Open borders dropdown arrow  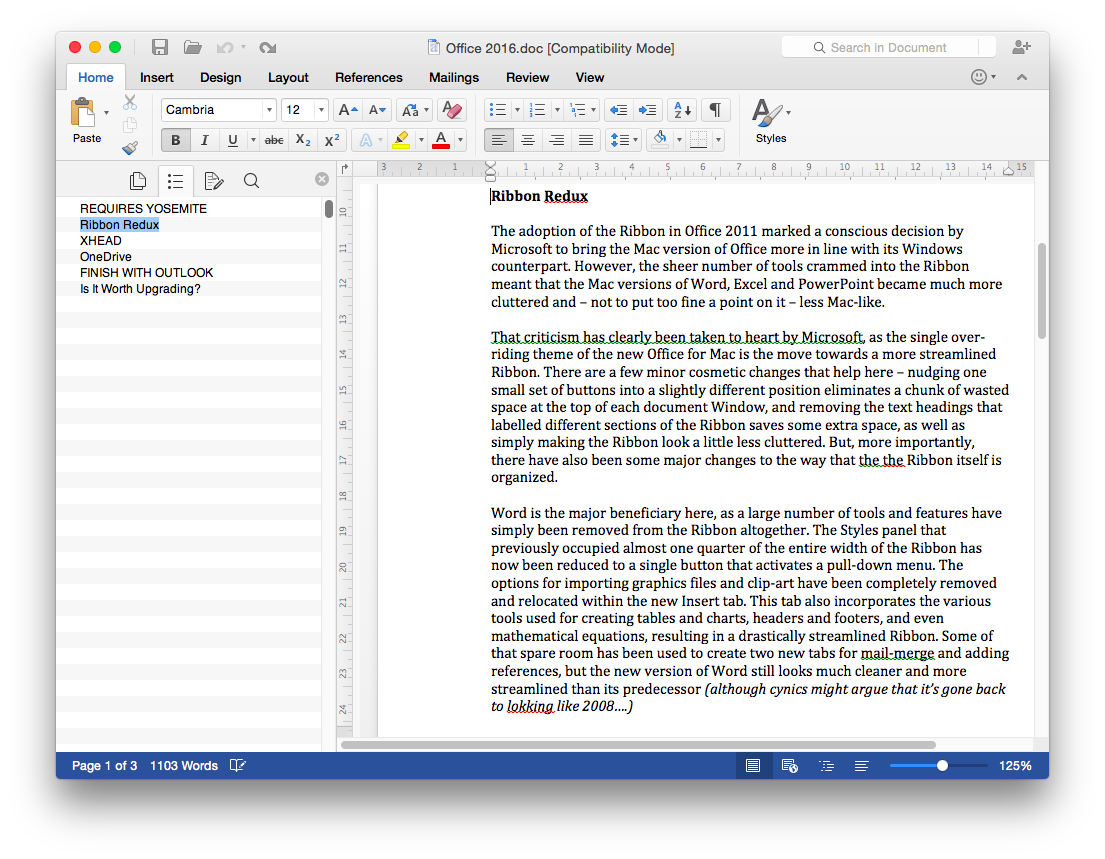718,140
